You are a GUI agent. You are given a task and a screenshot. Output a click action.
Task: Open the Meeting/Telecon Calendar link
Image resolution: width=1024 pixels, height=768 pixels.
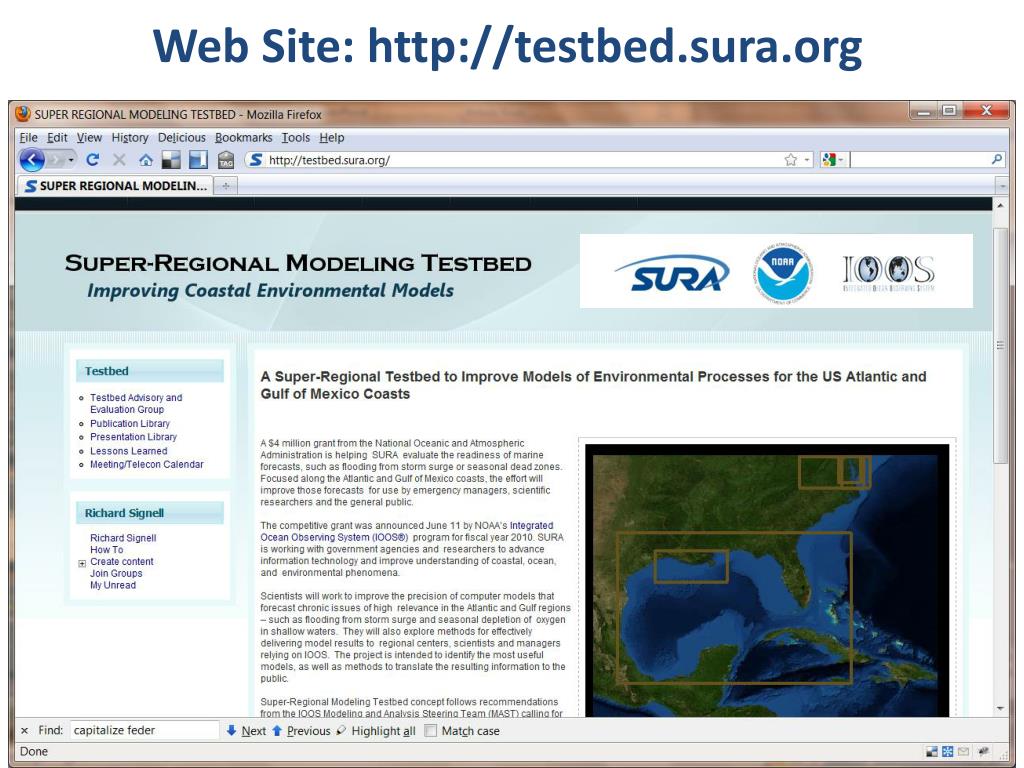[147, 464]
